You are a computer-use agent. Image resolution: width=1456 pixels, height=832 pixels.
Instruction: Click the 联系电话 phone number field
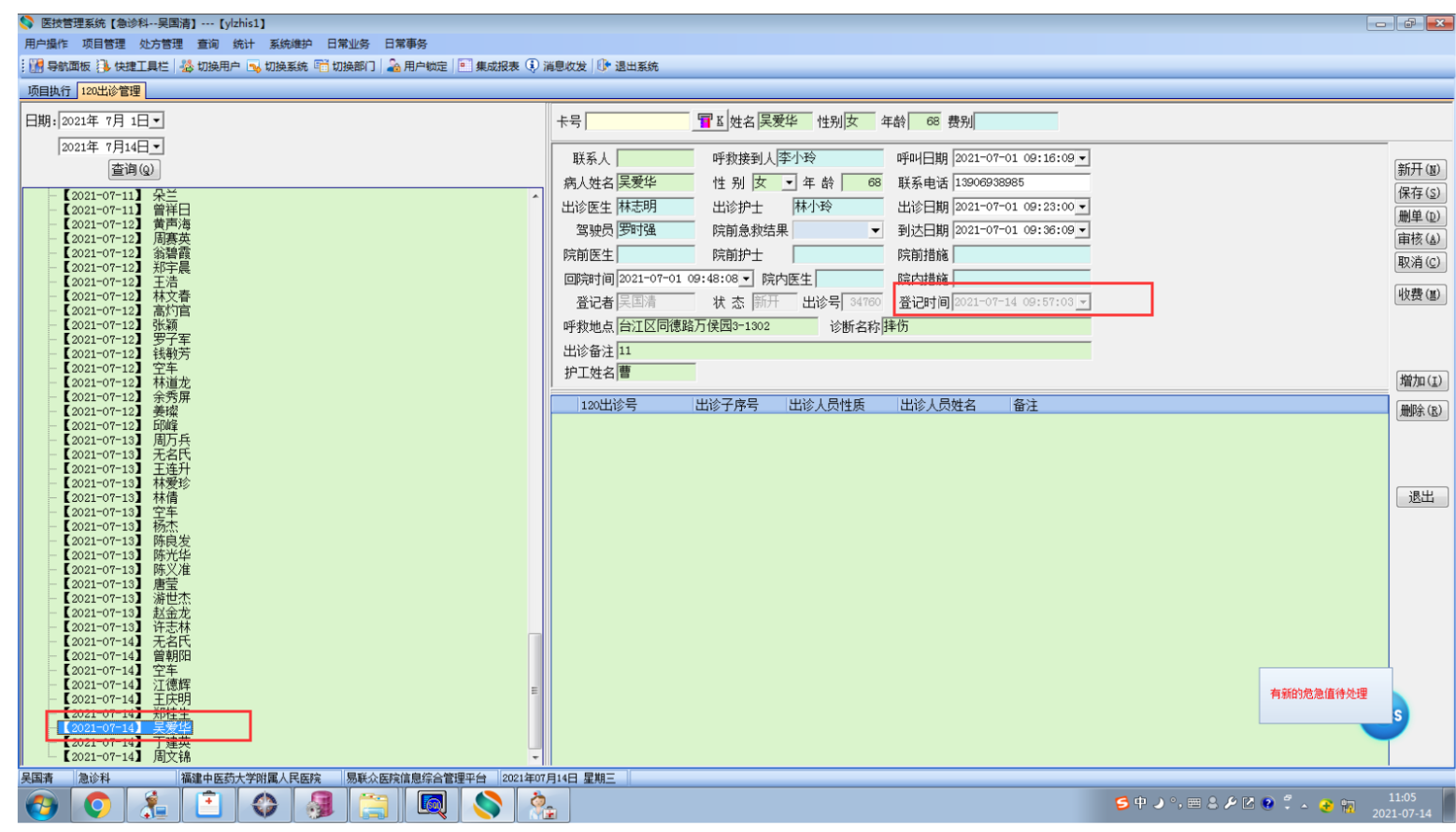point(1021,182)
